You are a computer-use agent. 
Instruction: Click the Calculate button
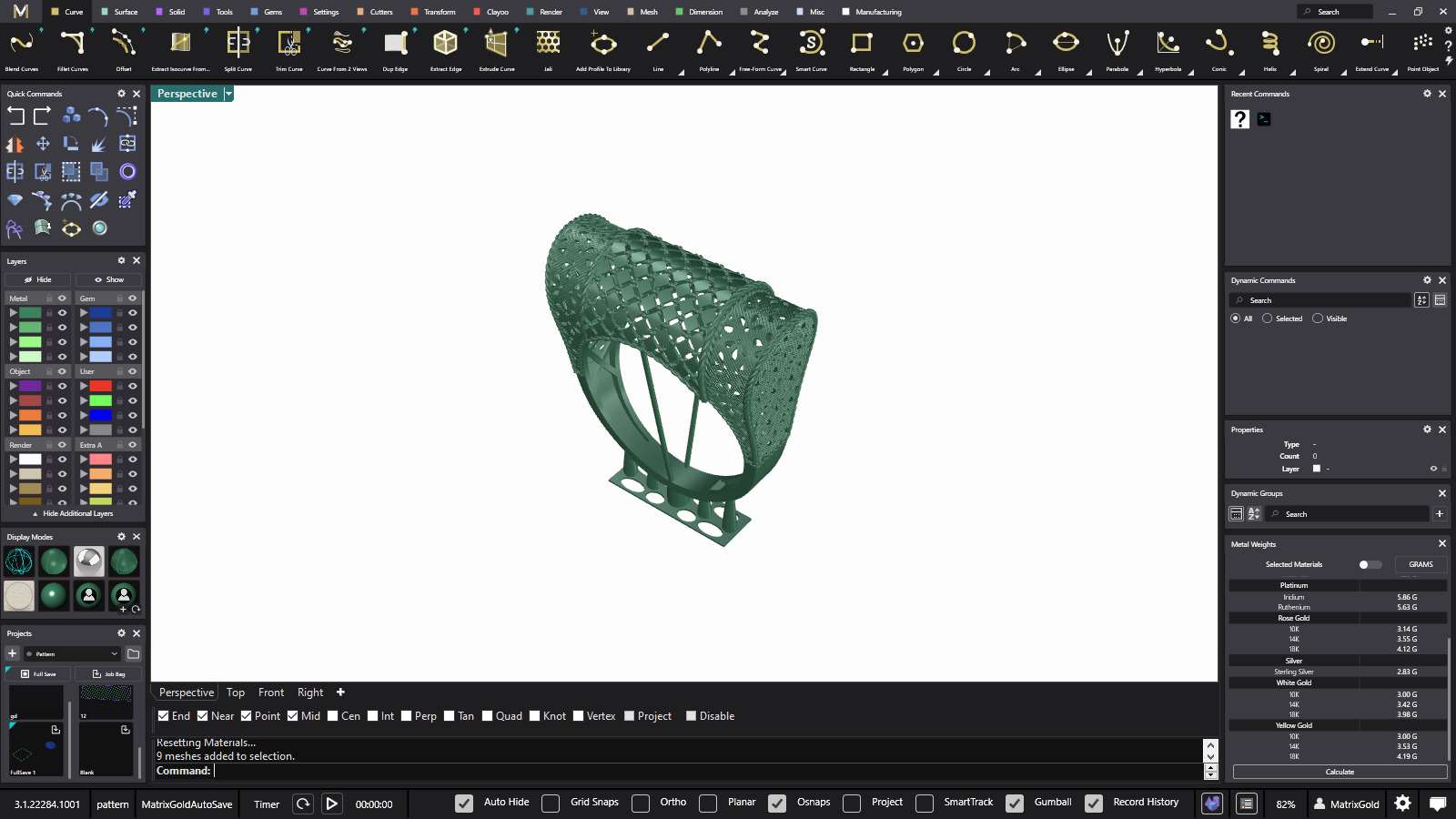(x=1340, y=772)
